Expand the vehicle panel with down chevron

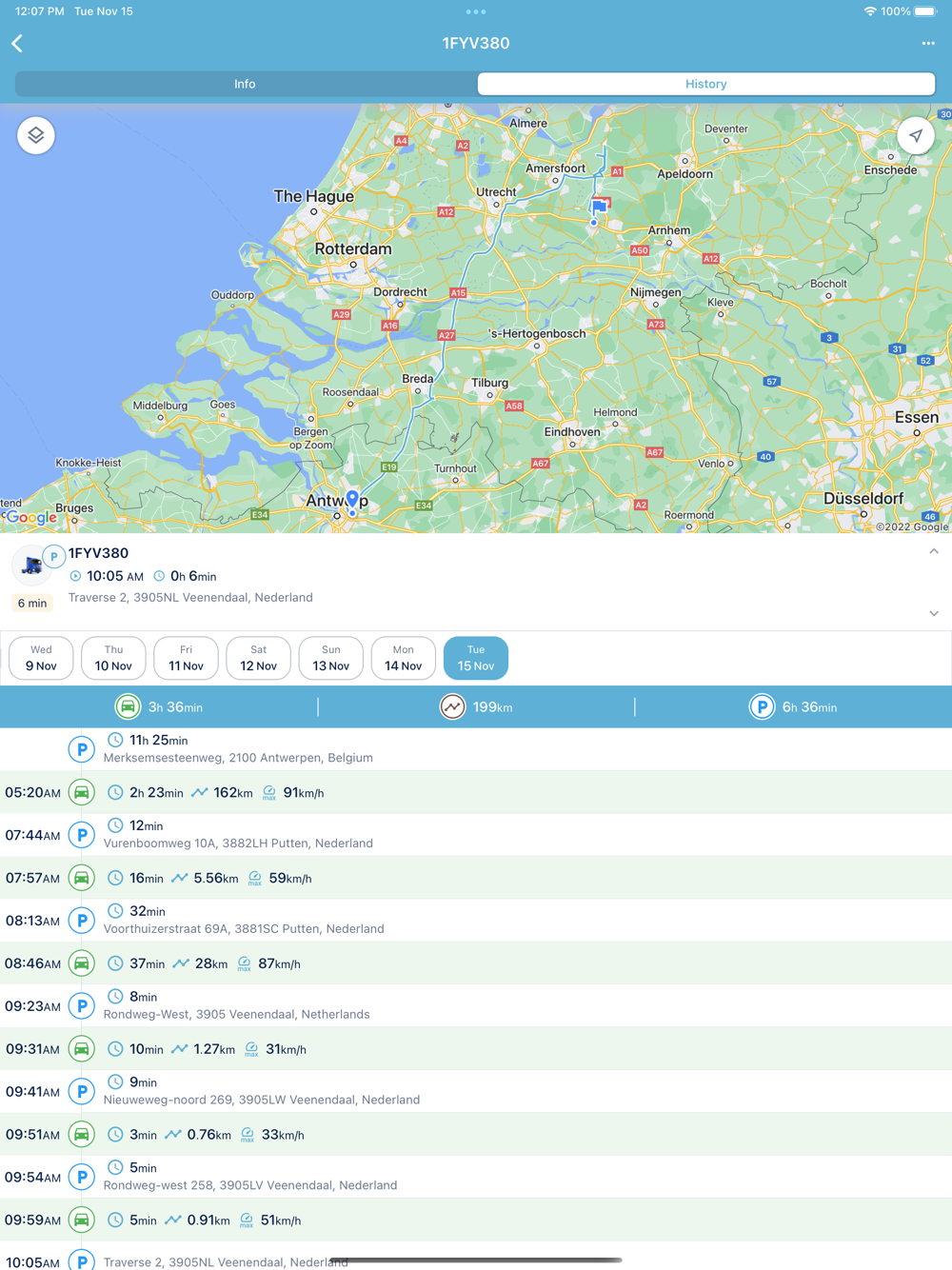934,614
